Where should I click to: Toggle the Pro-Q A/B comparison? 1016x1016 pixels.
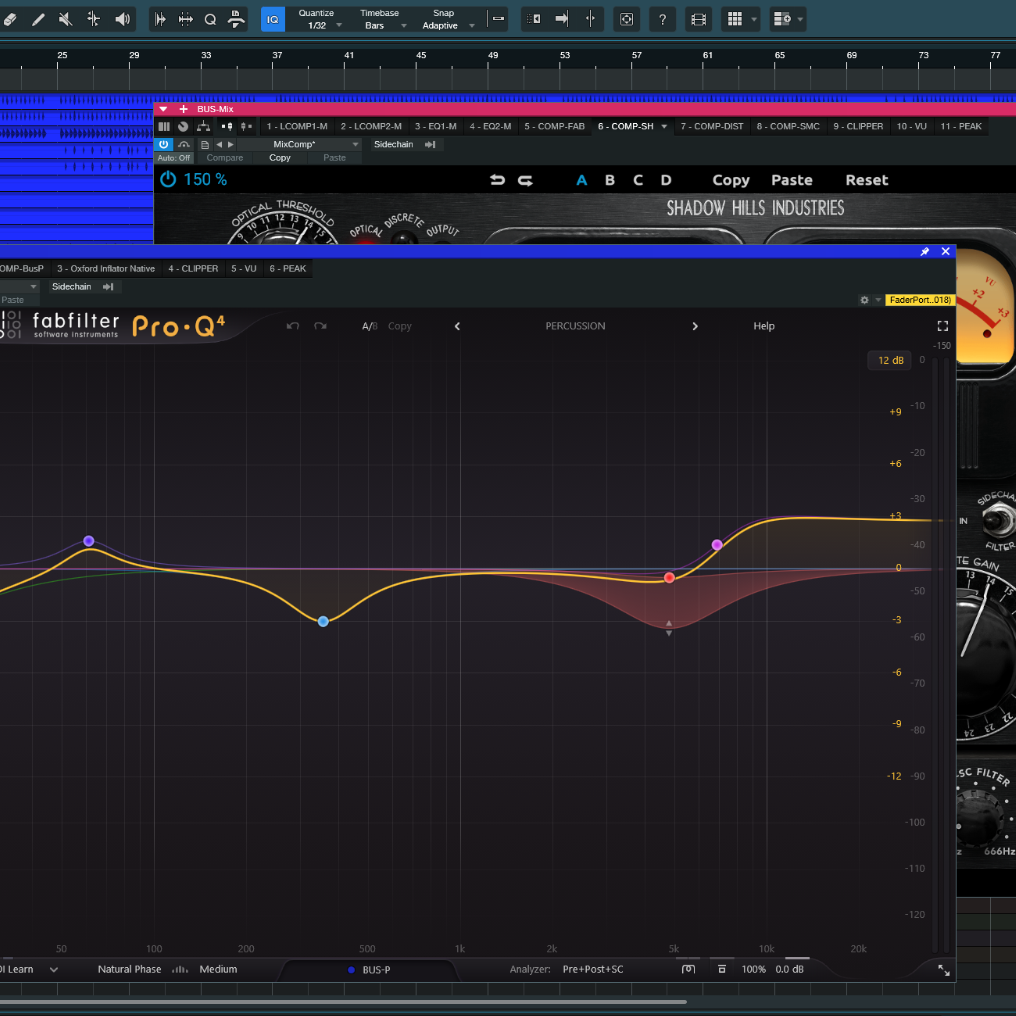[x=369, y=326]
